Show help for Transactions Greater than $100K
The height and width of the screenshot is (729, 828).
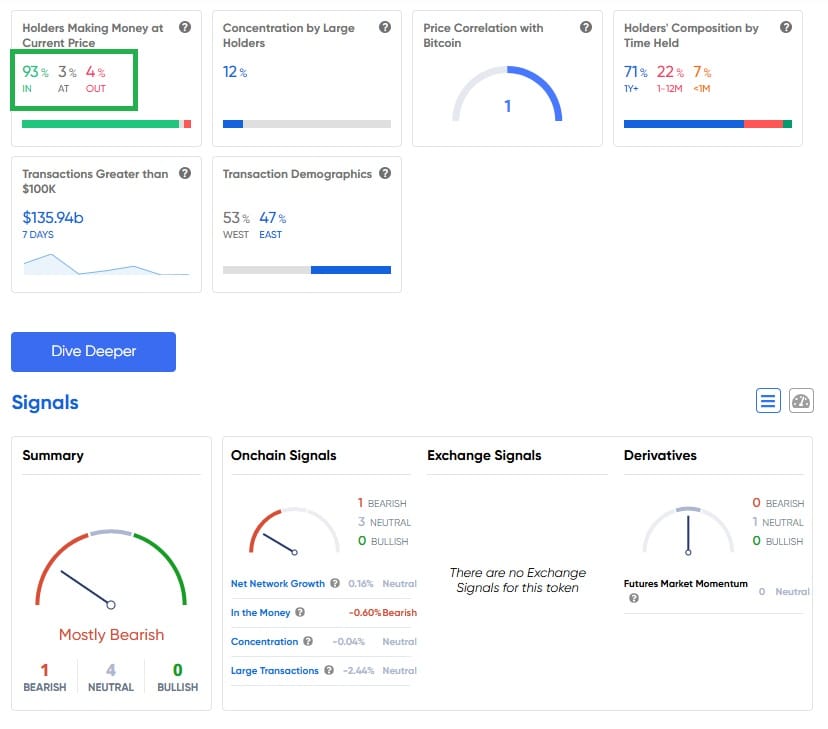click(185, 174)
